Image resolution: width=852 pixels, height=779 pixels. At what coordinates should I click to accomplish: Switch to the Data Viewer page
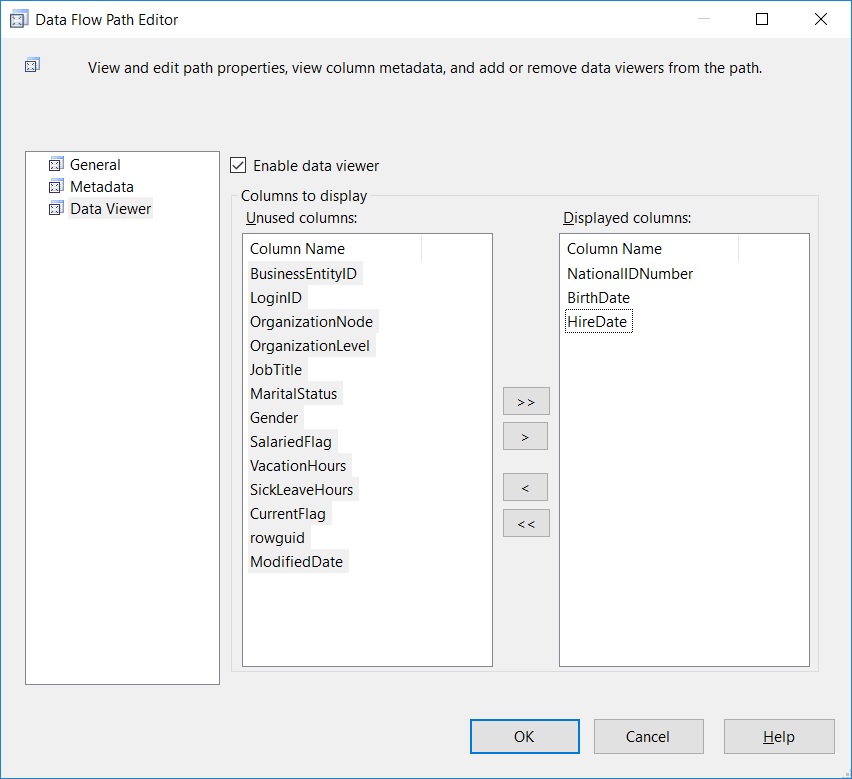pyautogui.click(x=110, y=209)
